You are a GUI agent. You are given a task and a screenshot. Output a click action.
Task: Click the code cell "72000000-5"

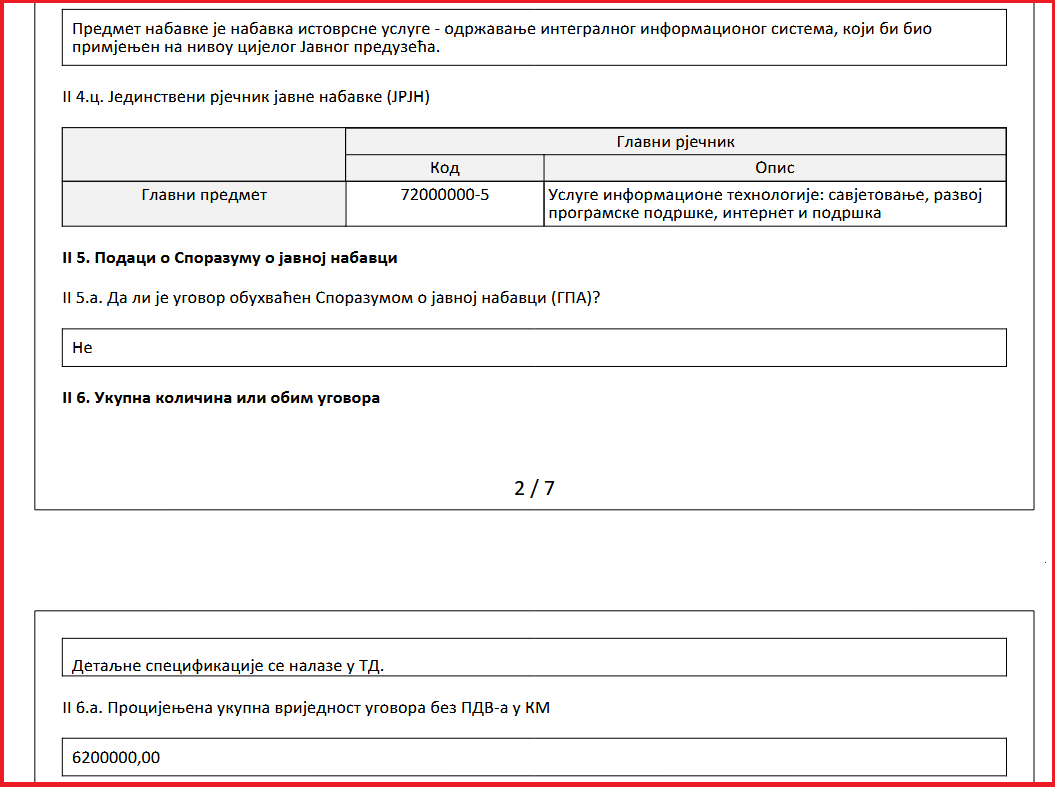(444, 195)
